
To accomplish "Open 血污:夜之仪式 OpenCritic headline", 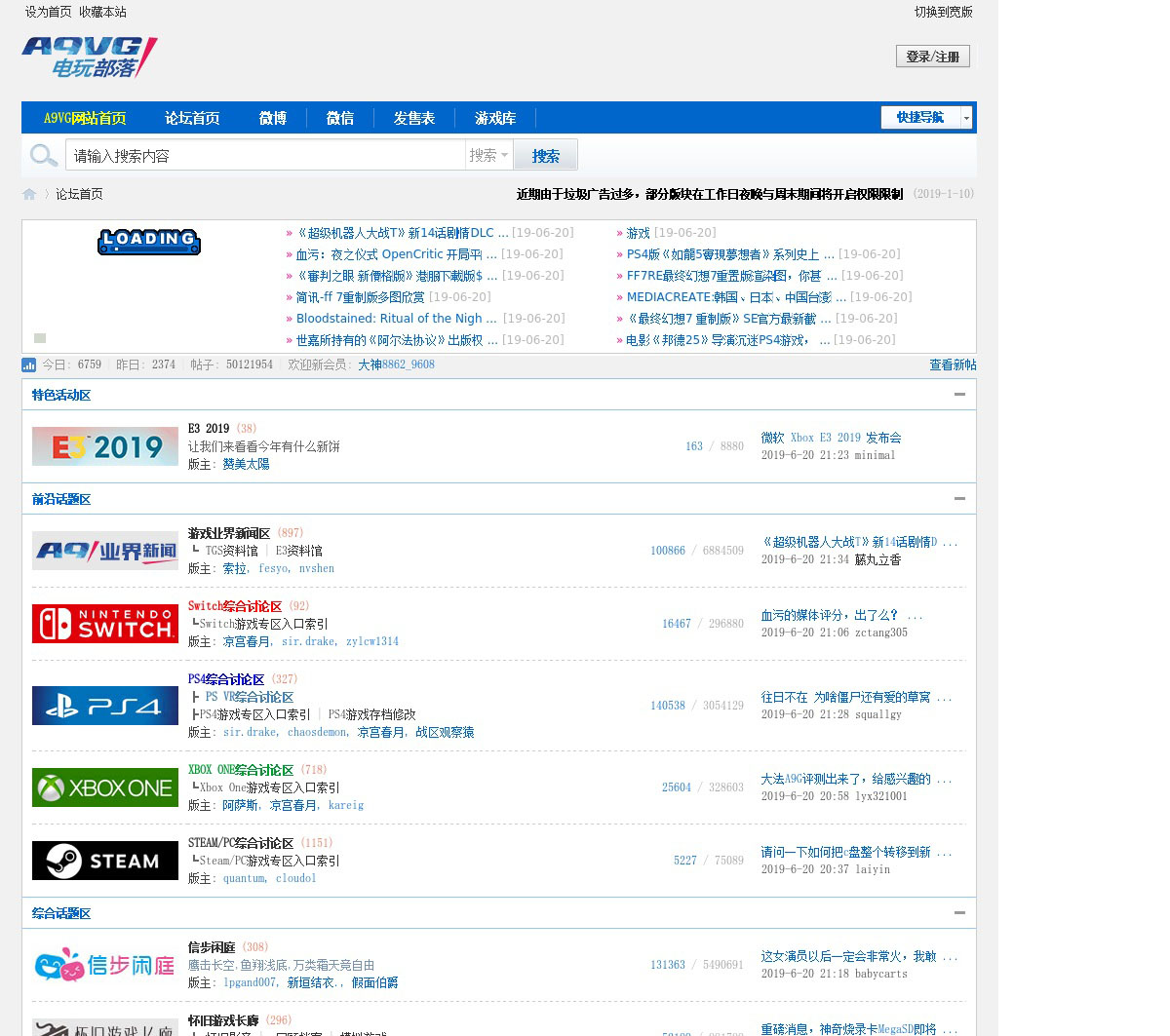I will (397, 254).
